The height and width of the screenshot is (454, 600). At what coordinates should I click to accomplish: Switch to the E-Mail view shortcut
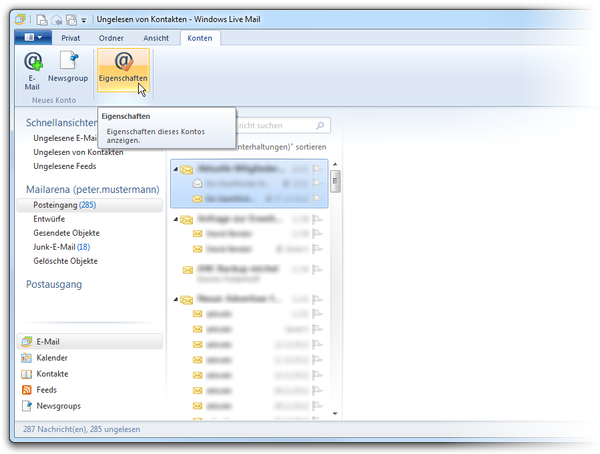point(90,341)
